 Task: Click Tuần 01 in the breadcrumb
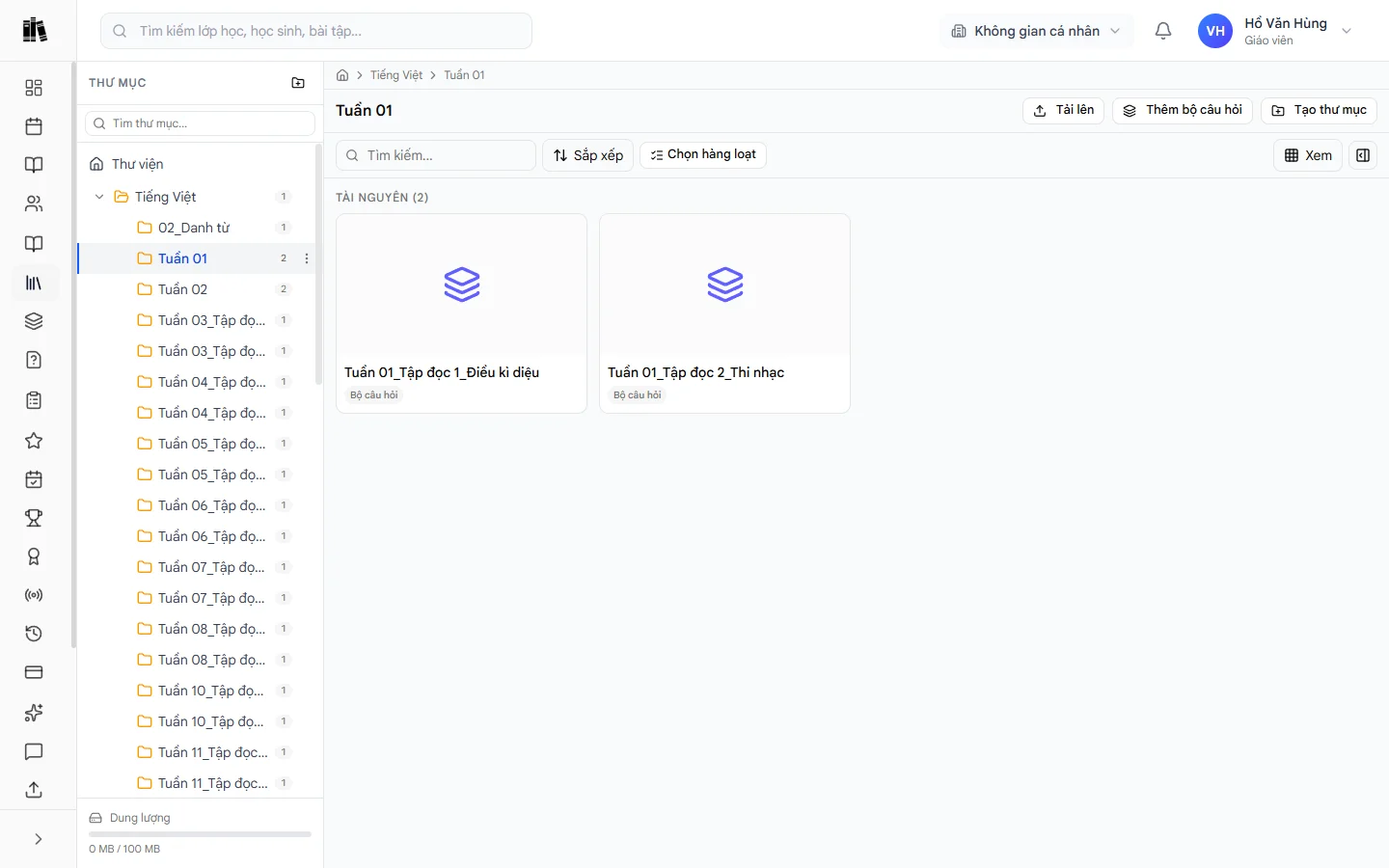(x=464, y=75)
